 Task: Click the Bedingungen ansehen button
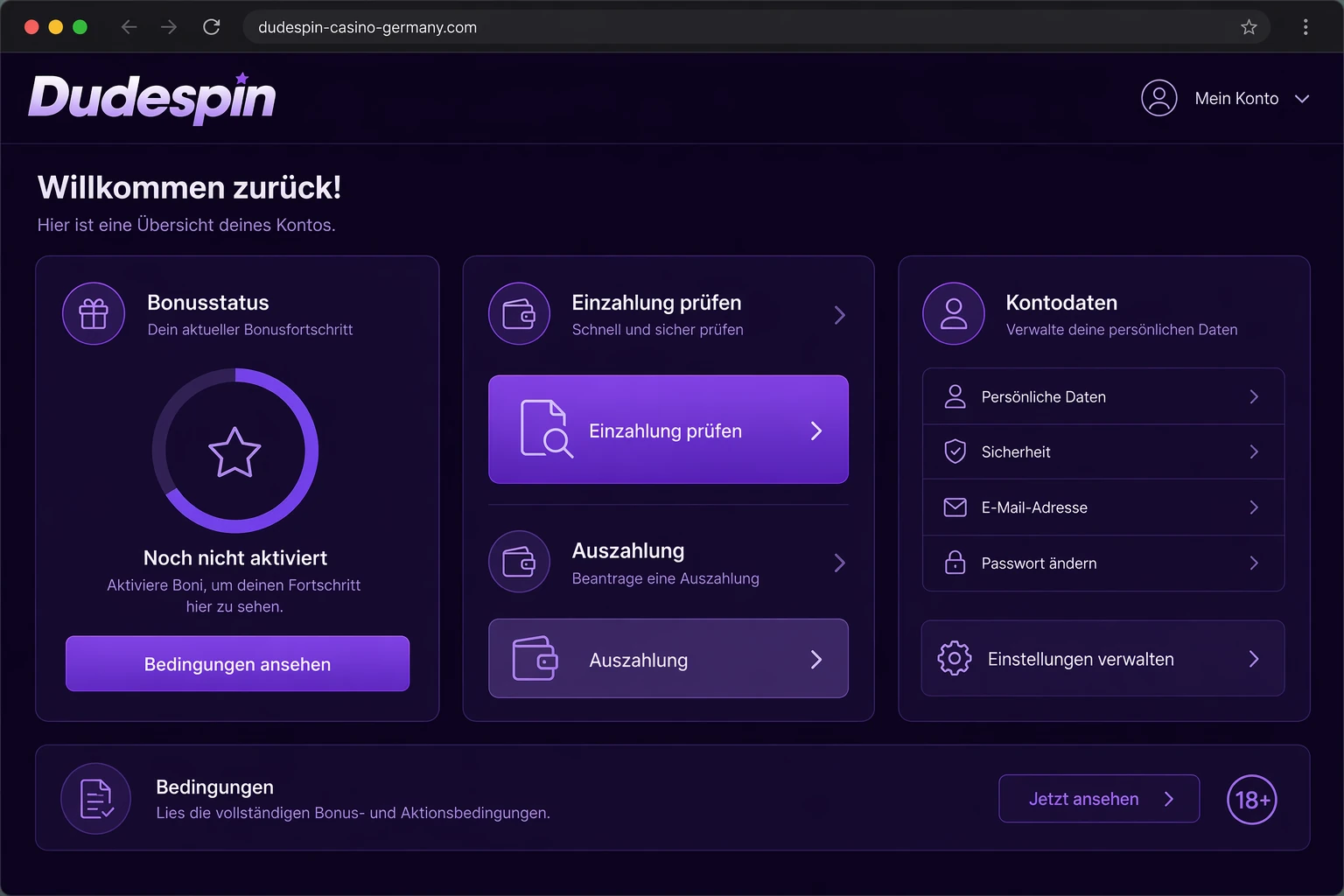pyautogui.click(x=237, y=663)
